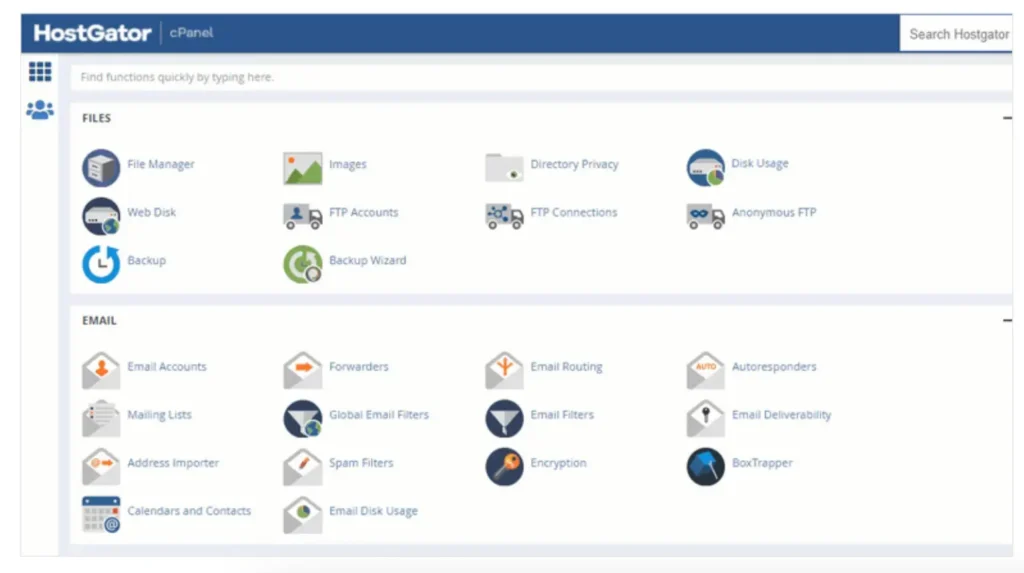Click the Backup Wizard icon
Screen dimensions: 1024x573
pyautogui.click(x=302, y=264)
